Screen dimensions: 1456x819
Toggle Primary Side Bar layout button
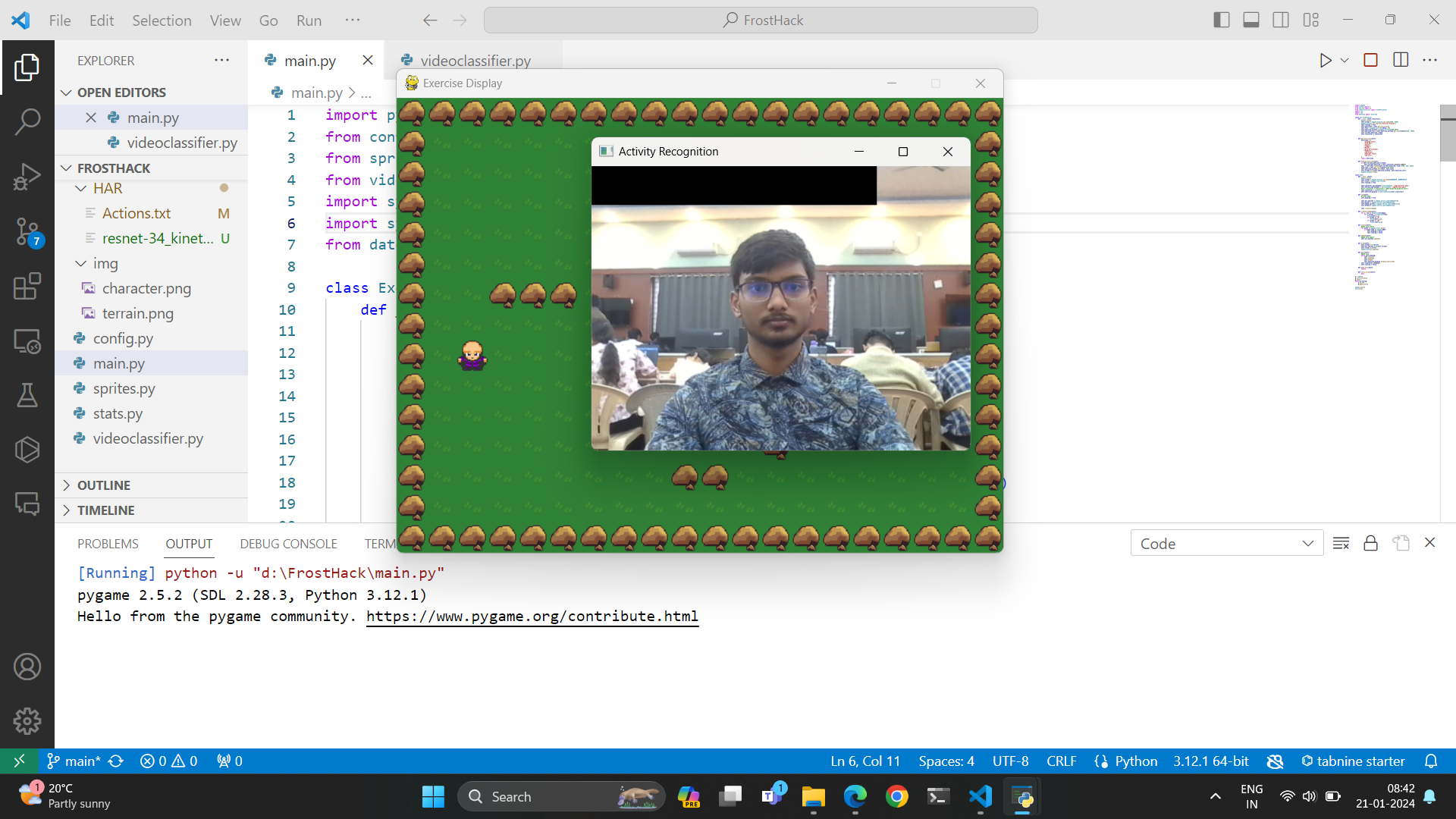pyautogui.click(x=1221, y=20)
